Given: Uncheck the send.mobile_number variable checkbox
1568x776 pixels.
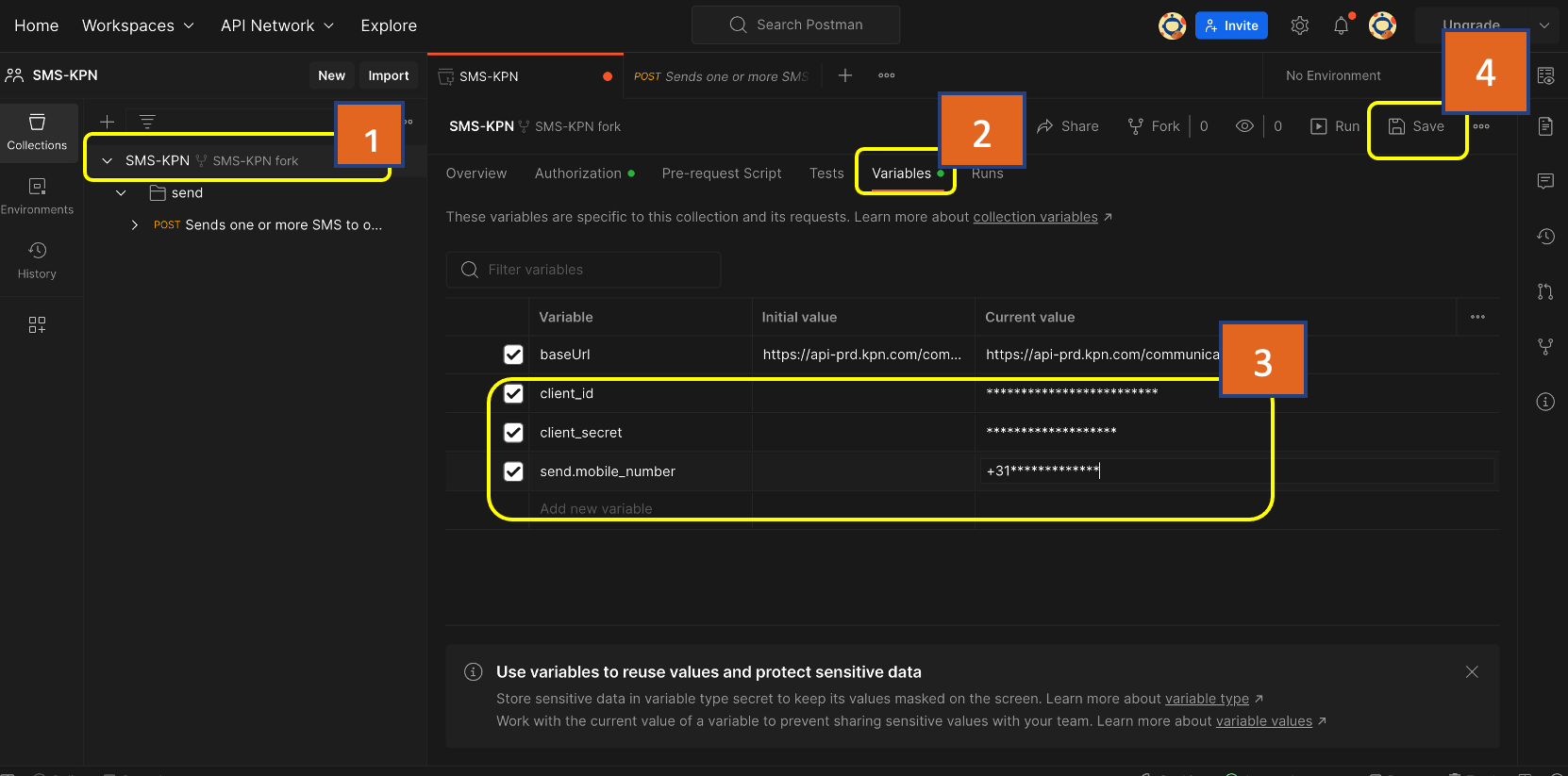Looking at the screenshot, I should point(513,471).
